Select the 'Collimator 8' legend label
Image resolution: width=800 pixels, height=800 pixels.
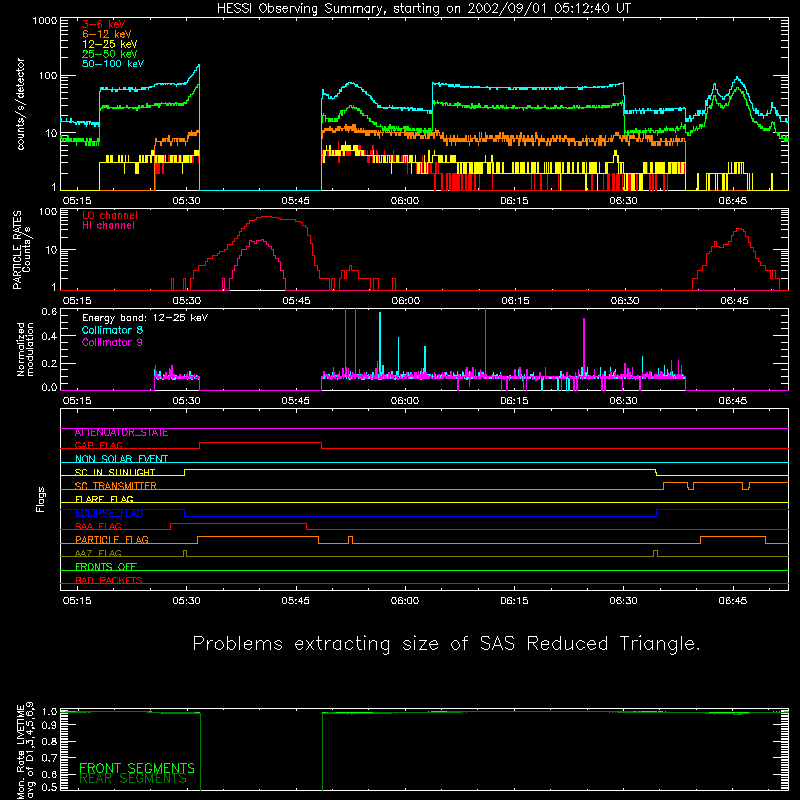[112, 330]
